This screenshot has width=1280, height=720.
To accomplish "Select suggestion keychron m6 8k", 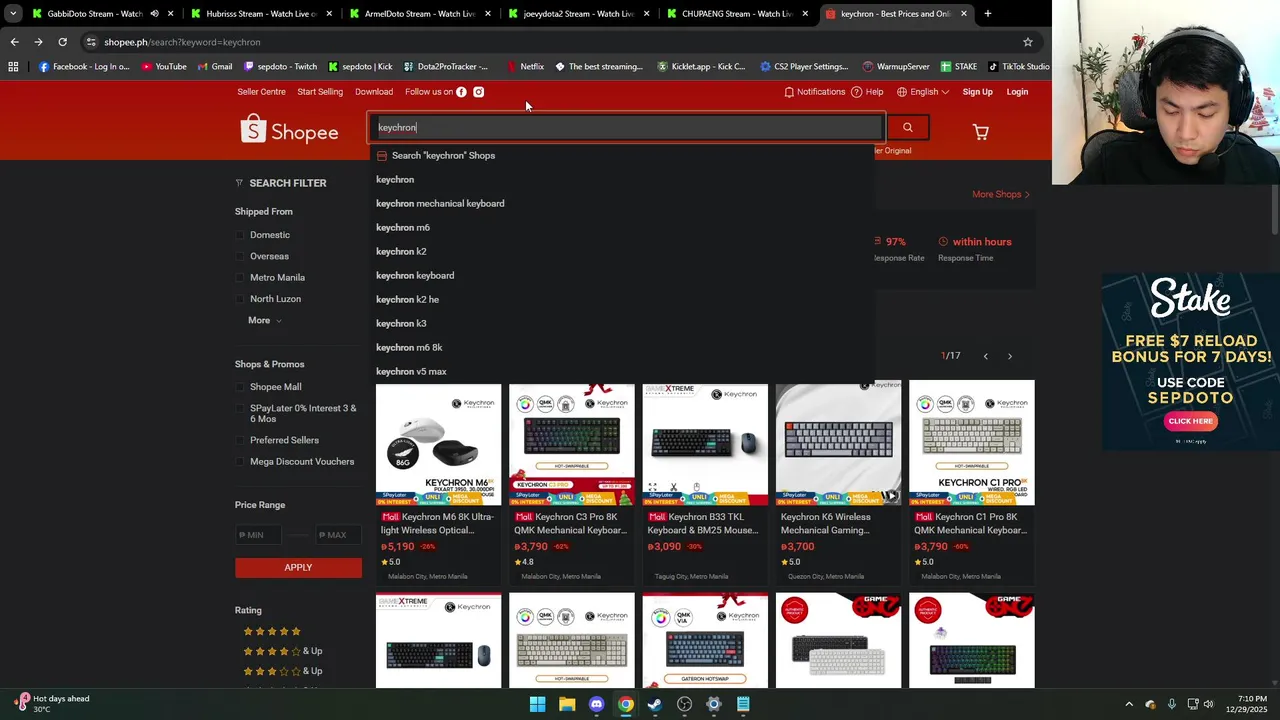I will click(x=621, y=347).
